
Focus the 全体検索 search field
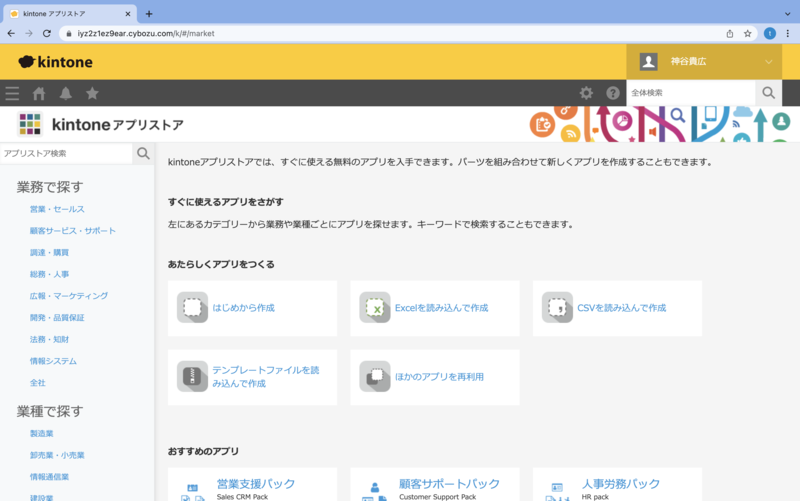pyautogui.click(x=691, y=93)
